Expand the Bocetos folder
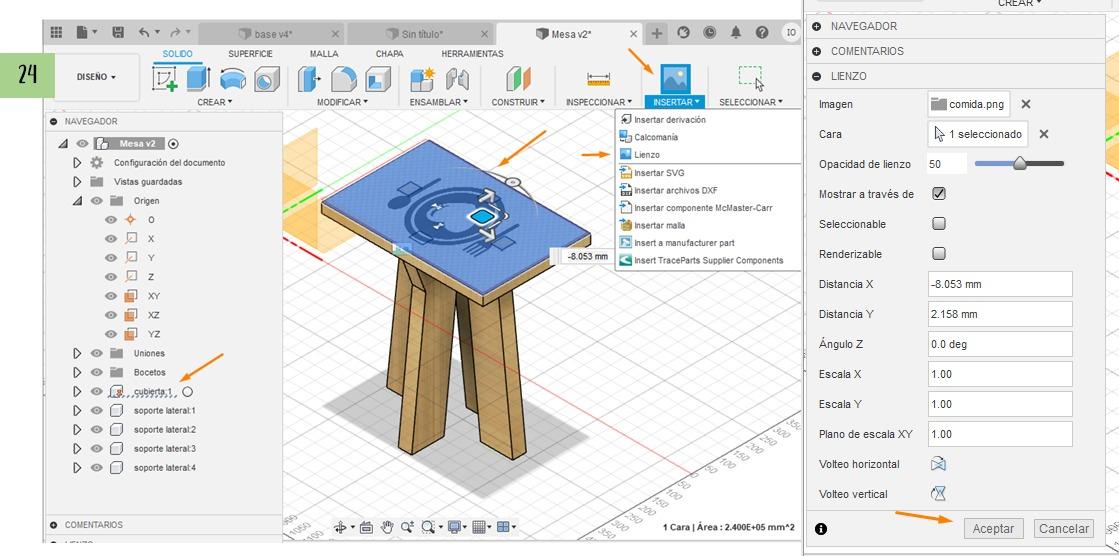 point(77,373)
